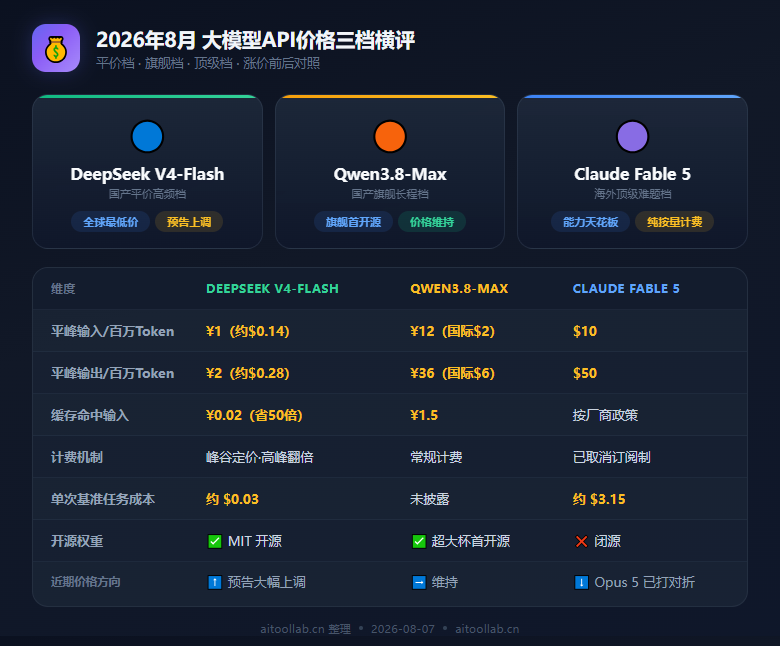Image resolution: width=780 pixels, height=646 pixels.
Task: Click the $50 price cell
Action: pyautogui.click(x=585, y=373)
